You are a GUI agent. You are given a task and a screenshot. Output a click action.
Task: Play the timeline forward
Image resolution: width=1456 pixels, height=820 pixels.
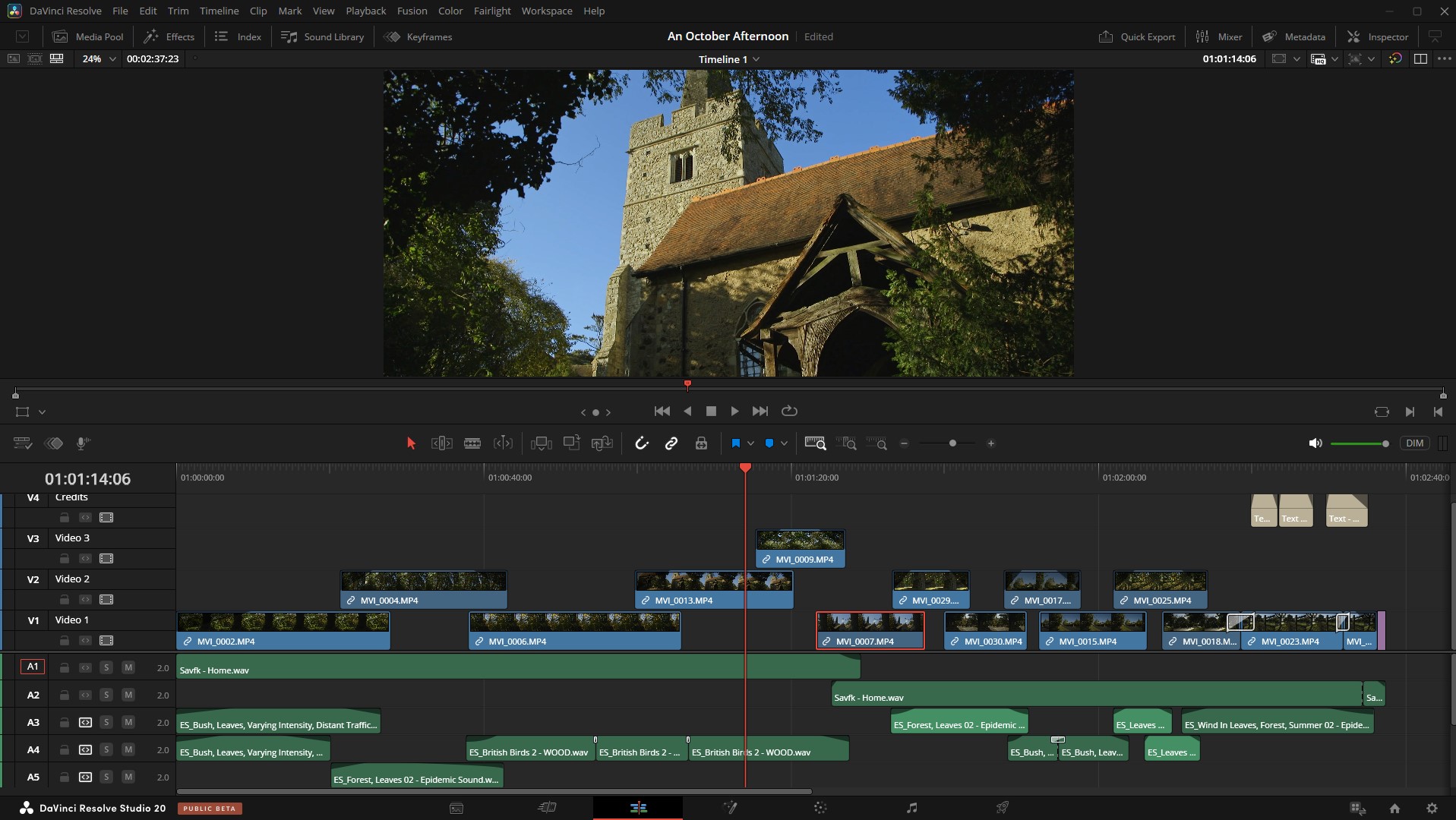click(734, 411)
